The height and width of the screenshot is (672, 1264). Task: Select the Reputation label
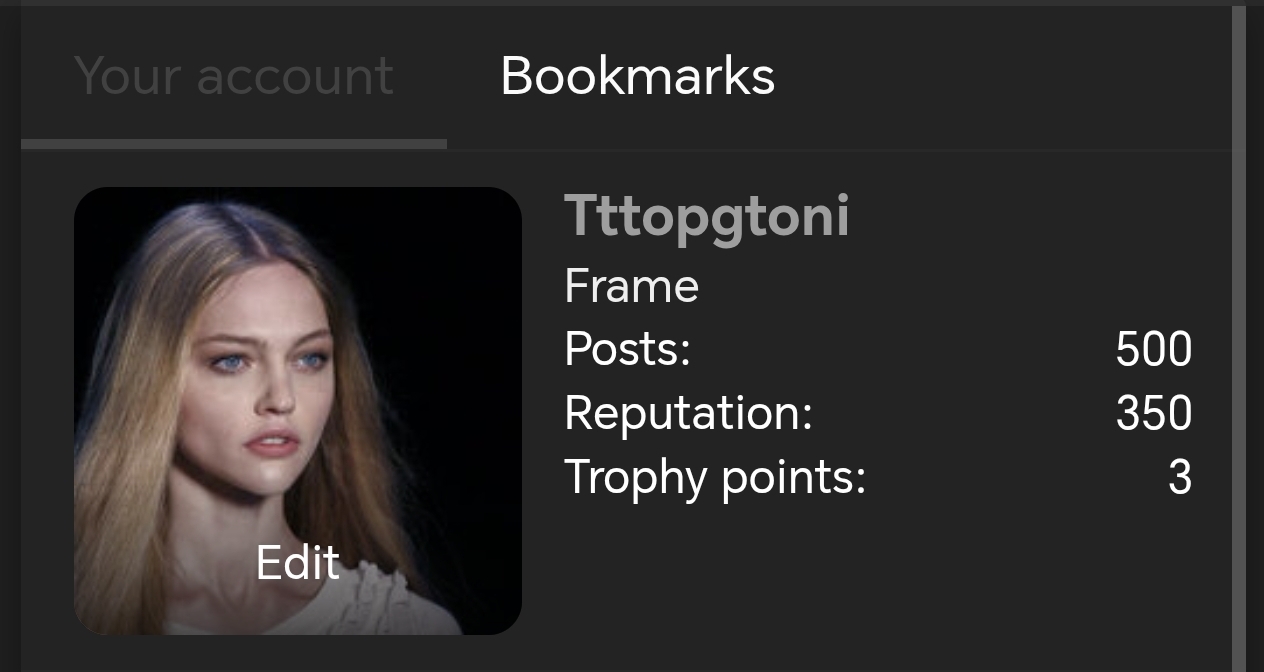click(689, 413)
